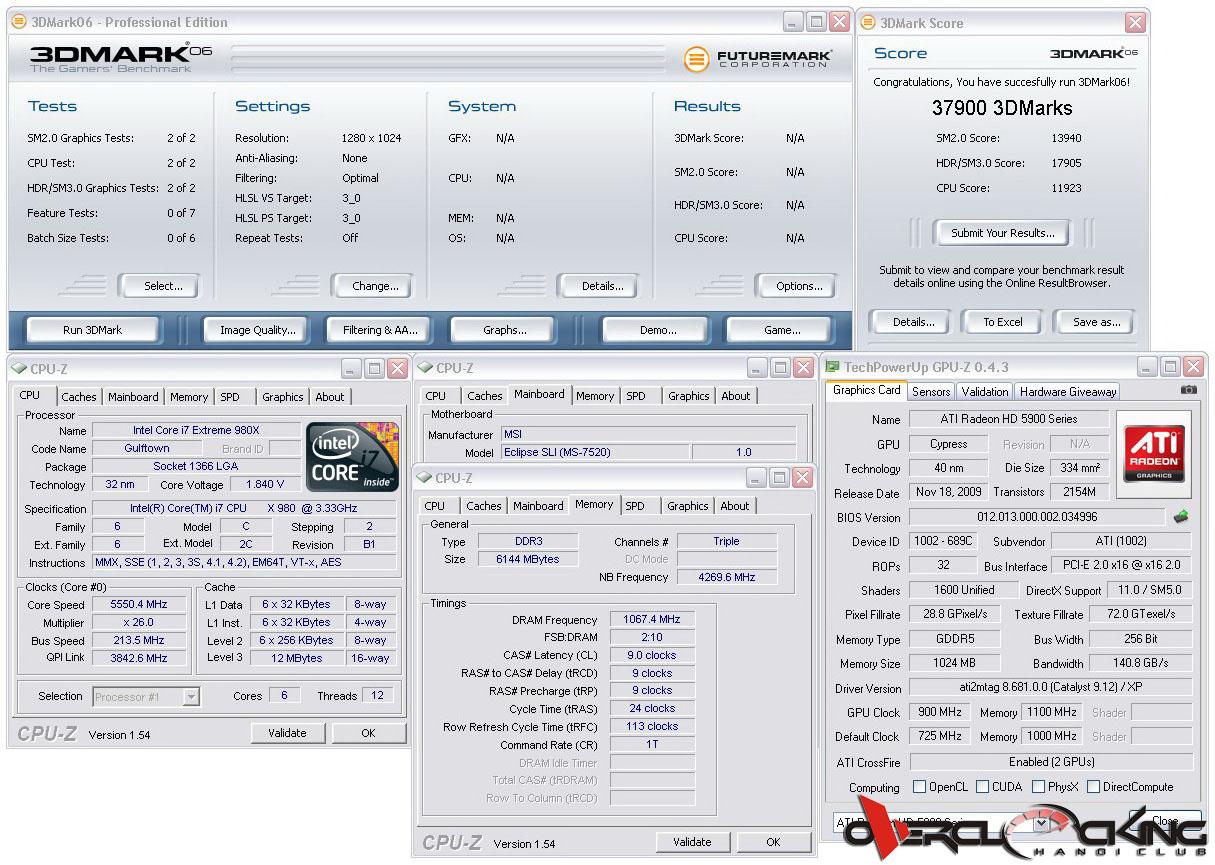
Task: Open the SPD tab in CPU-Z Memory window
Action: click(x=634, y=506)
